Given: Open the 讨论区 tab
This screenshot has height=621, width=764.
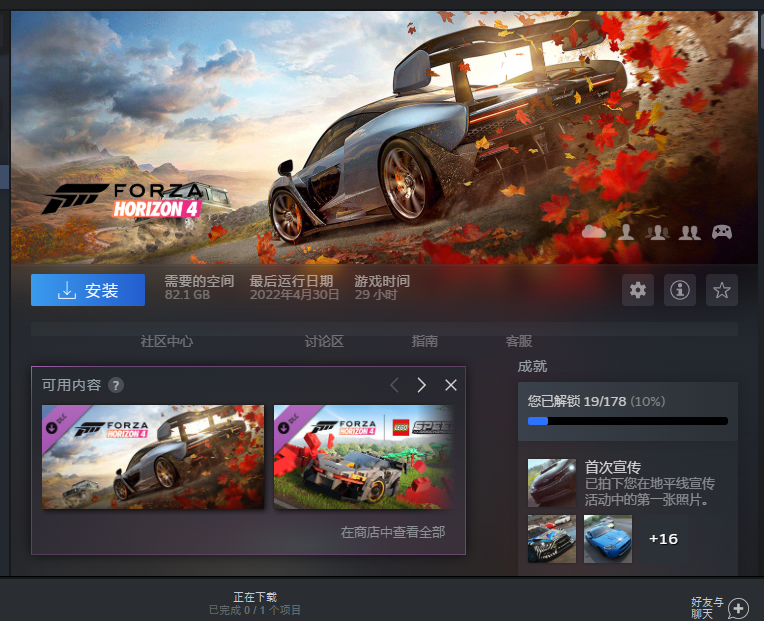Looking at the screenshot, I should click(x=324, y=341).
